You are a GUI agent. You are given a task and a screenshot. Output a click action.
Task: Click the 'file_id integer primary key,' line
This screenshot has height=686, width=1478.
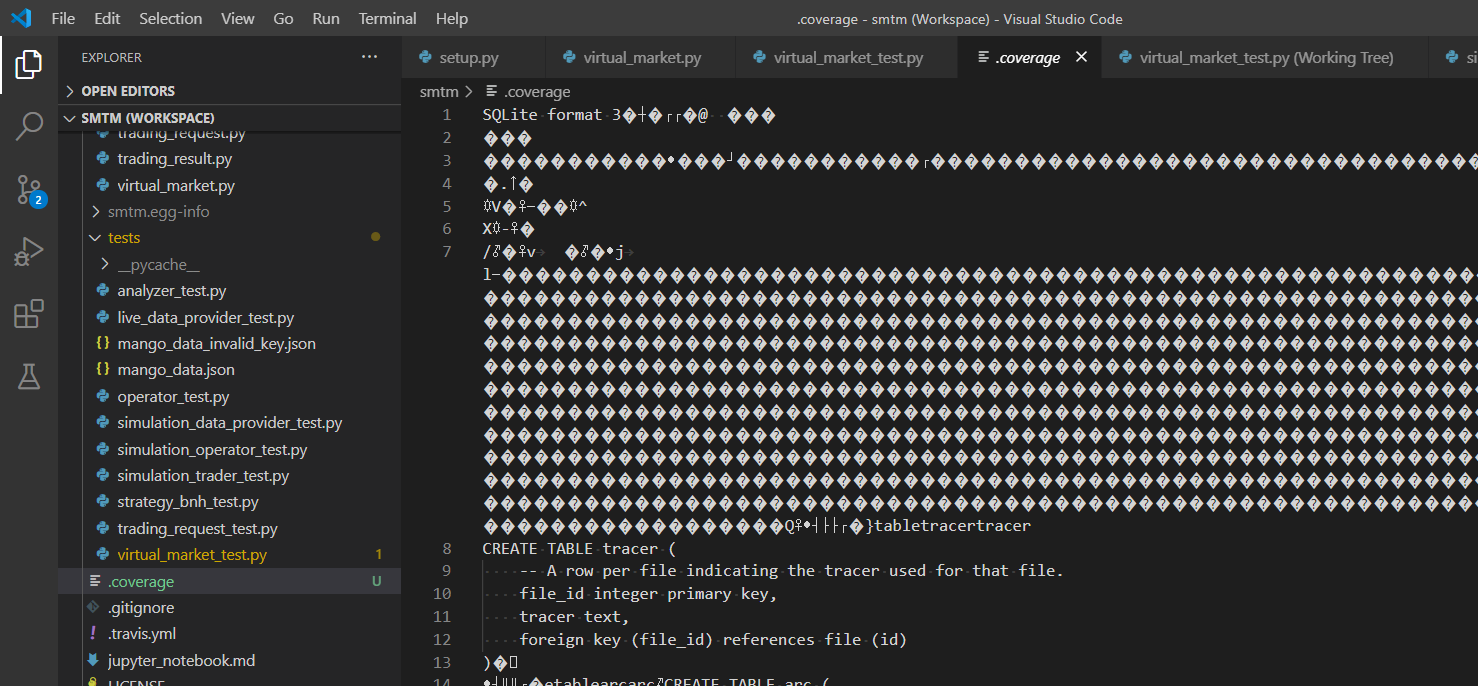[x=648, y=594]
